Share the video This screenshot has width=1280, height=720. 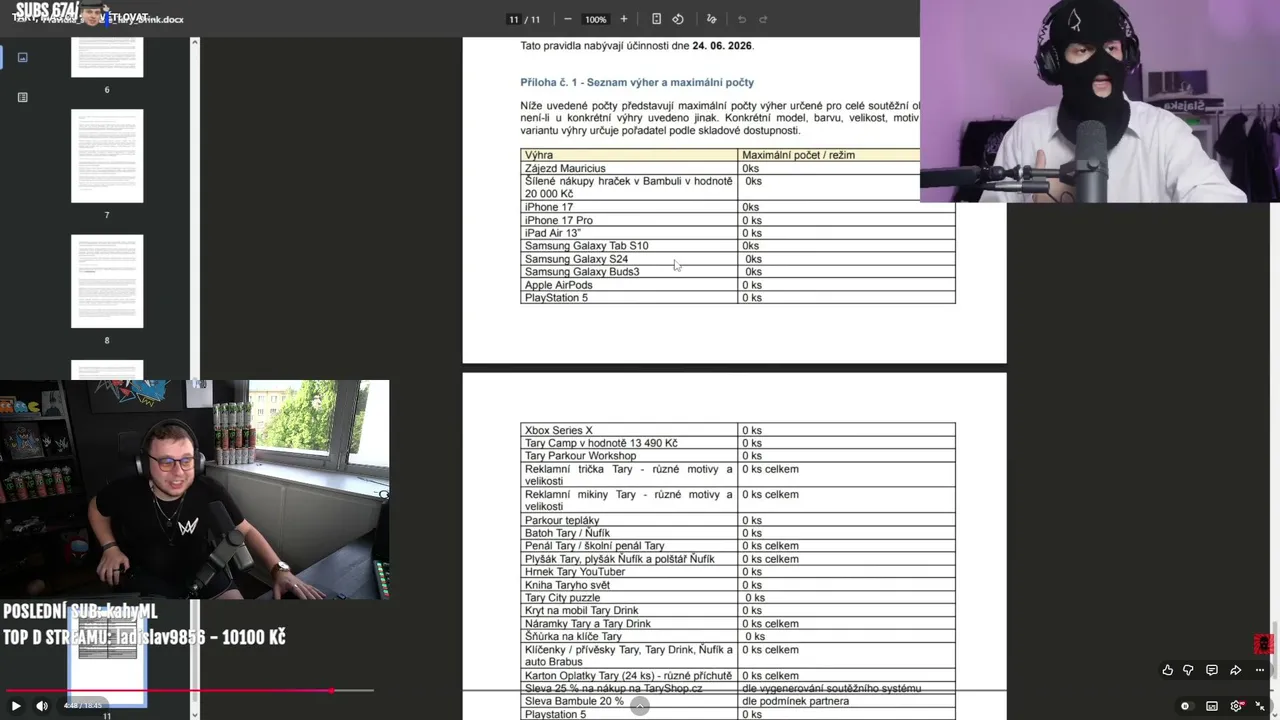tap(1236, 670)
